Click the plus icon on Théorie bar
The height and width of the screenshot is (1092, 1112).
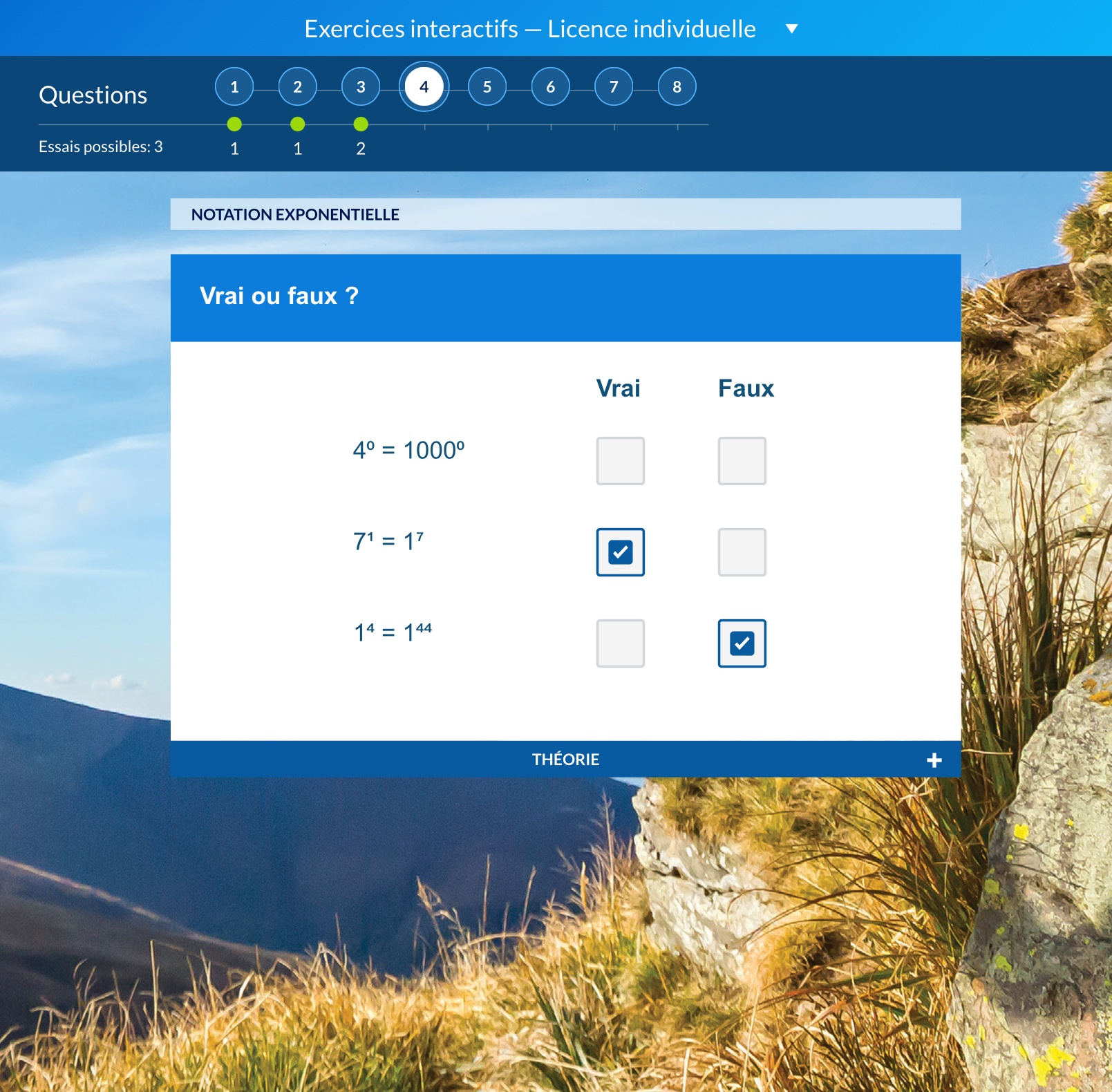(x=934, y=760)
